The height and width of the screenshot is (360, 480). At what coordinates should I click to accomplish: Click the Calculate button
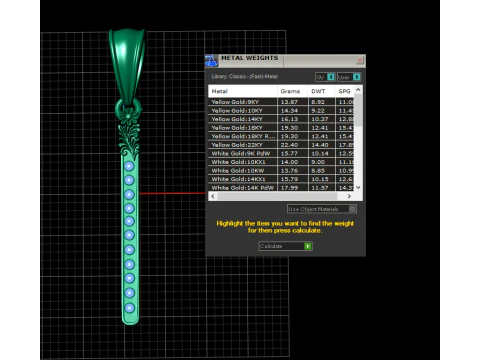285,246
